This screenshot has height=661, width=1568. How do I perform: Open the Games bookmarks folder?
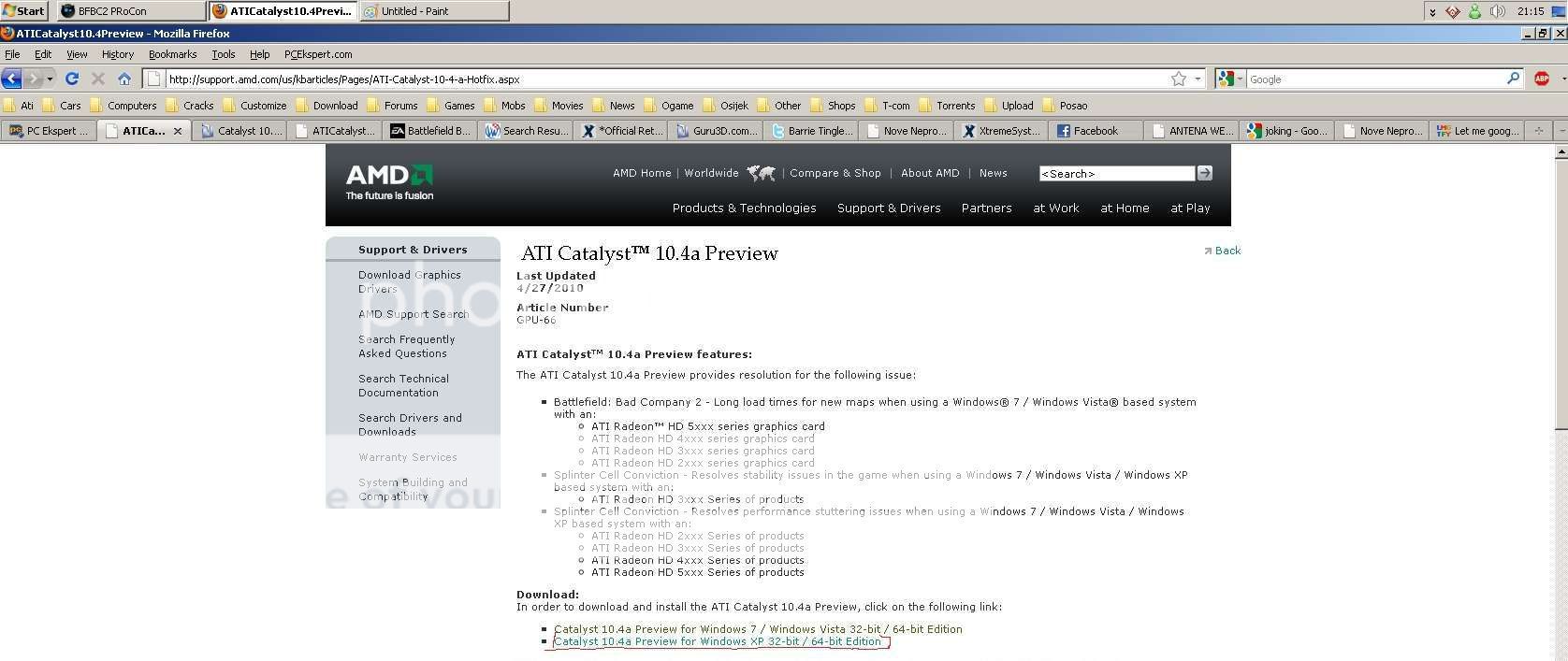pos(451,106)
